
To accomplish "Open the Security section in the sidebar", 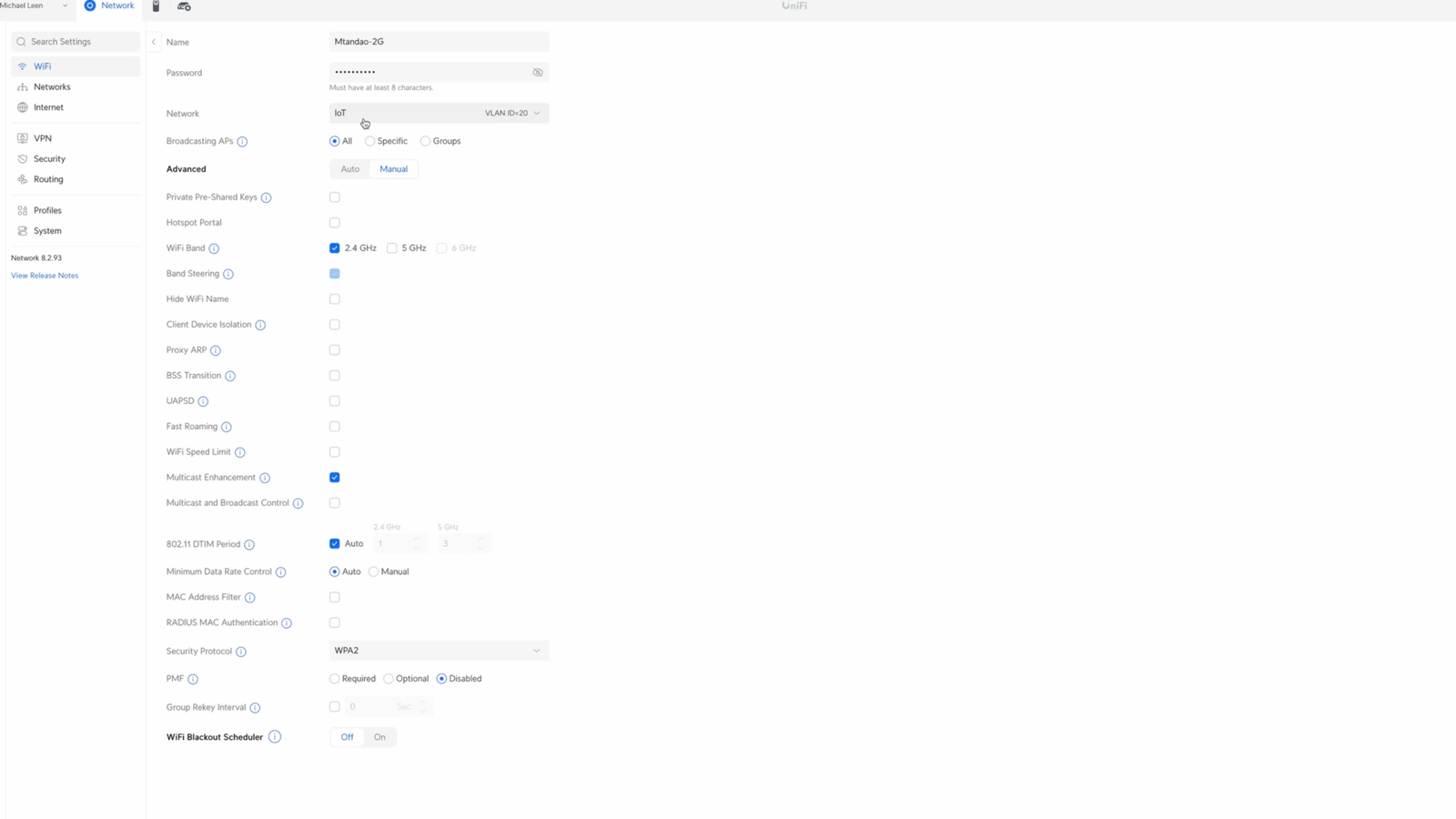I will 47,158.
